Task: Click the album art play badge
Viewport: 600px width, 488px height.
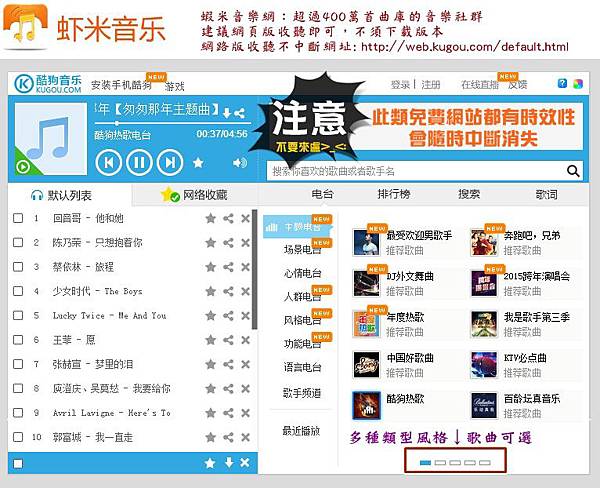Action: coord(23,167)
